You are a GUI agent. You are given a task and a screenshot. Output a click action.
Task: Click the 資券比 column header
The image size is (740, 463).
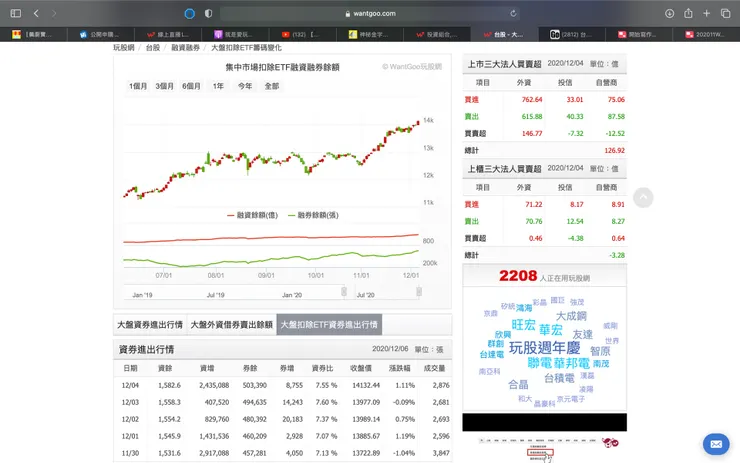[322, 368]
